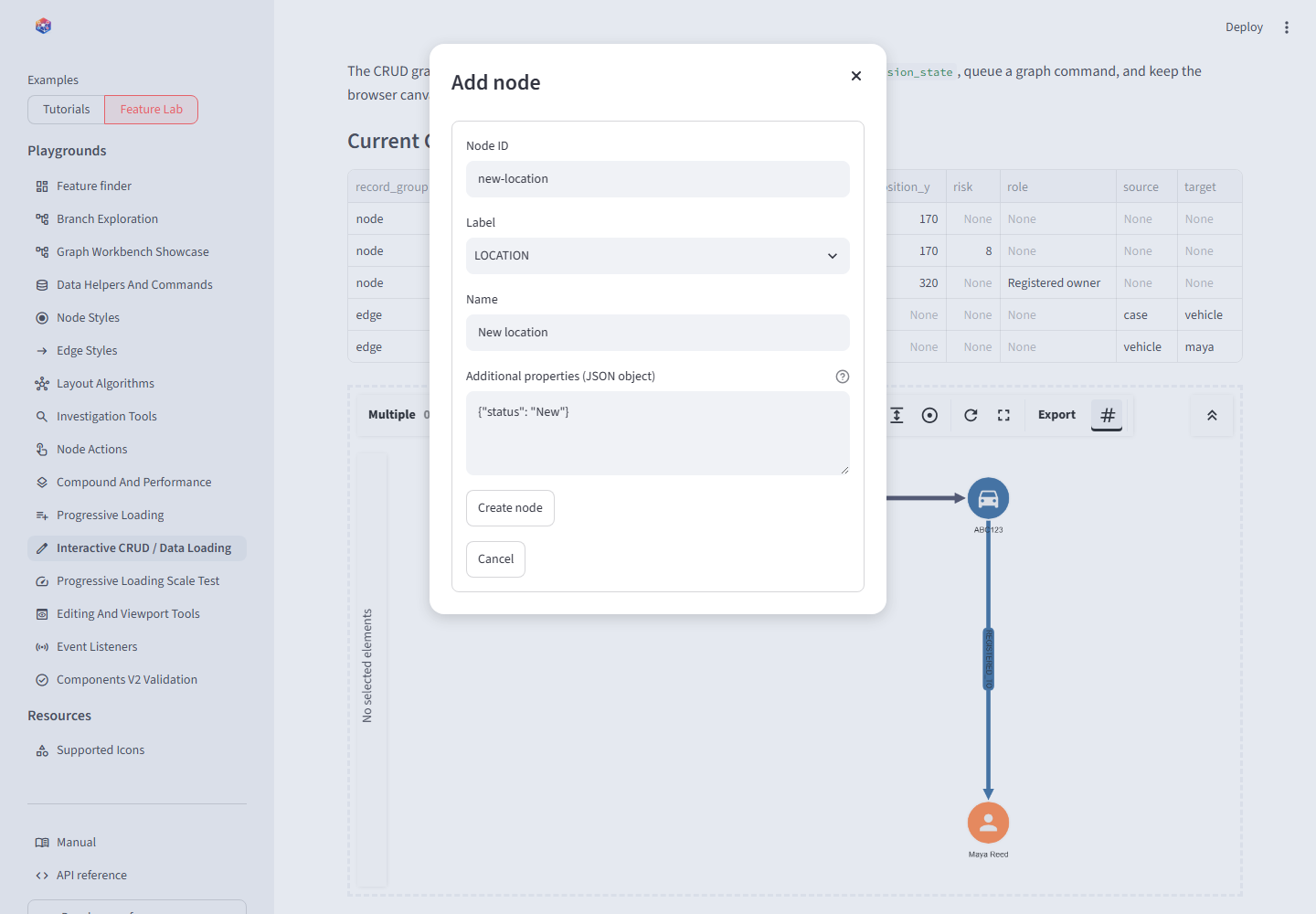1316x914 pixels.
Task: Click the Interactive CRUD pencil icon
Action: point(42,548)
